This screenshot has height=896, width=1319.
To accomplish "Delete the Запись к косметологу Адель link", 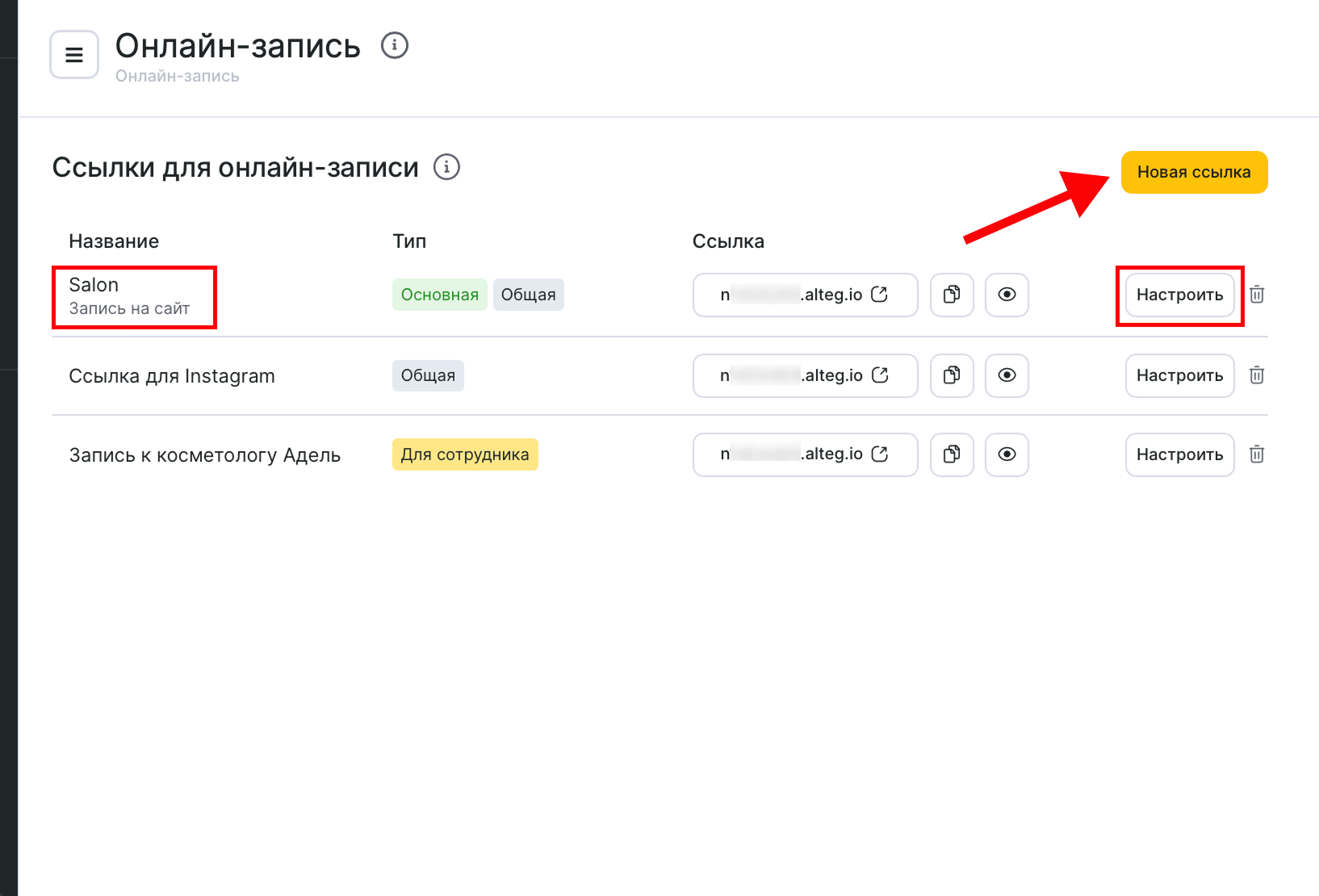I will click(x=1256, y=454).
